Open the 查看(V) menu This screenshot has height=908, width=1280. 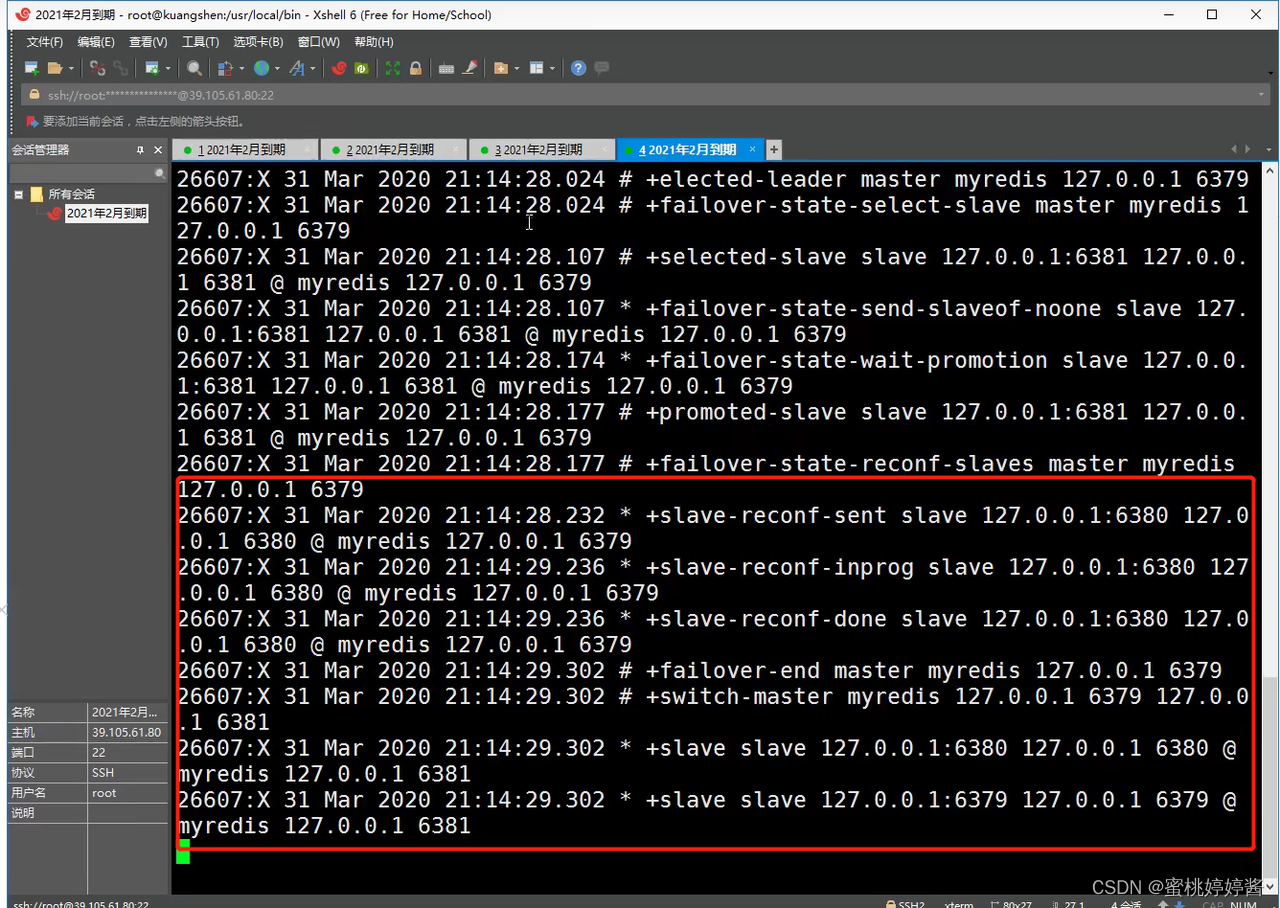[148, 42]
